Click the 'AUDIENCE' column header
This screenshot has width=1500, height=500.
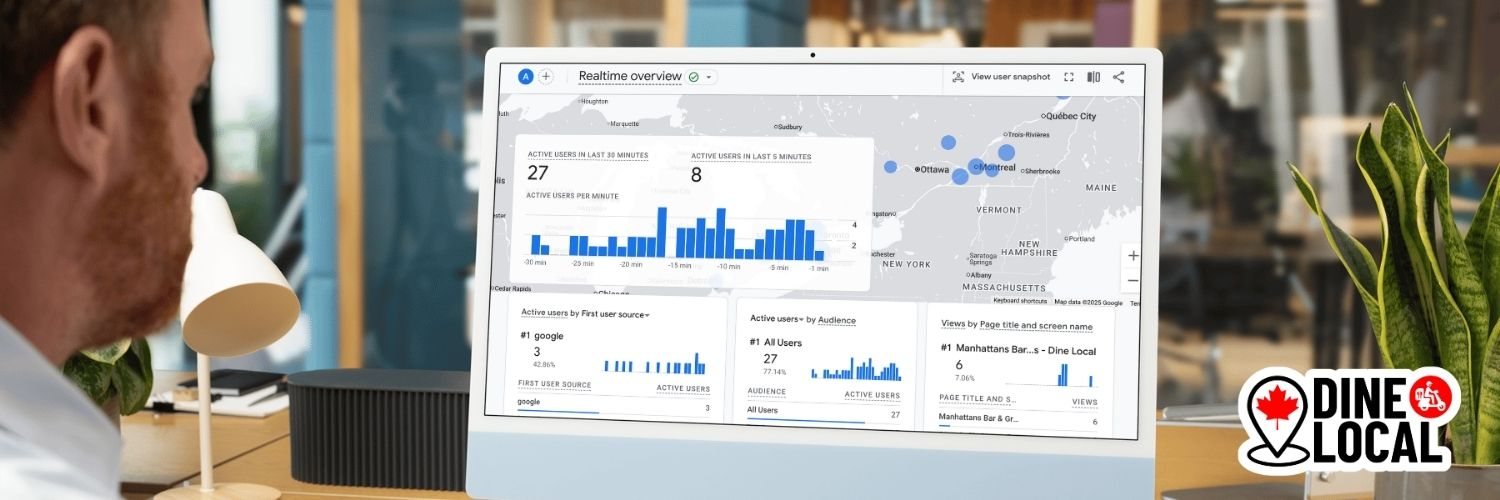pyautogui.click(x=766, y=394)
